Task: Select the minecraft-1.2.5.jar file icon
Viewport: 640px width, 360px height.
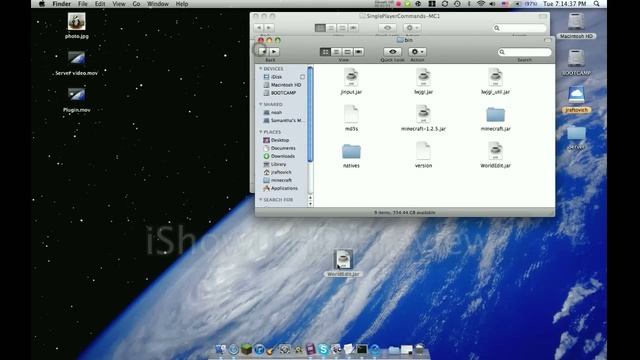Action: [x=423, y=114]
